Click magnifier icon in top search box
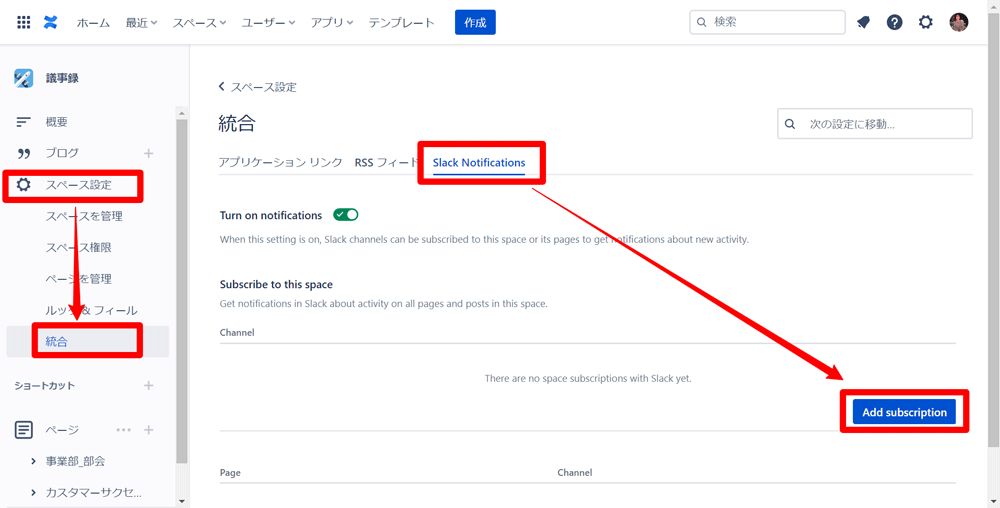 [x=702, y=22]
